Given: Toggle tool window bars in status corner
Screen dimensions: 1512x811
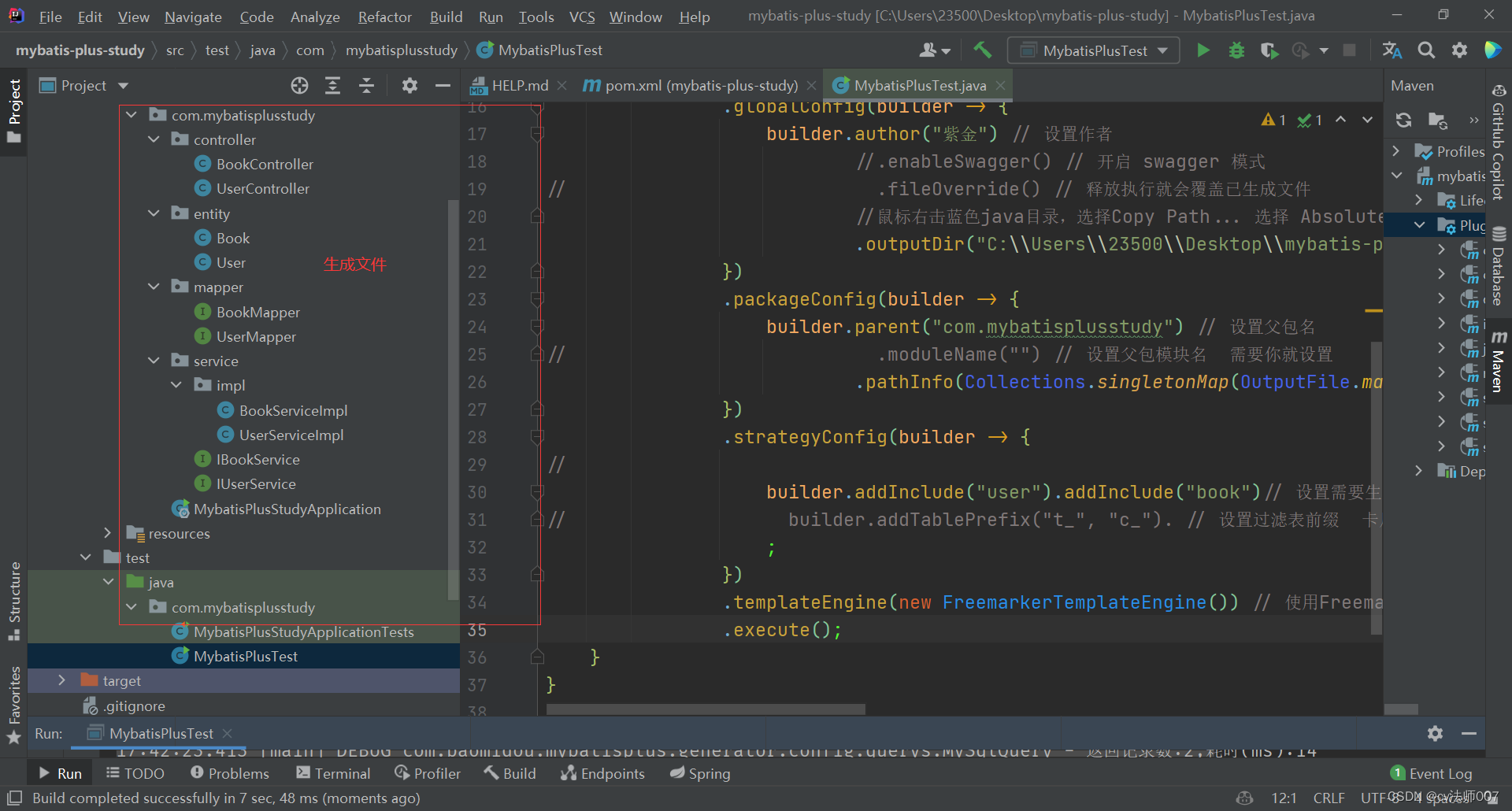Looking at the screenshot, I should [x=14, y=798].
